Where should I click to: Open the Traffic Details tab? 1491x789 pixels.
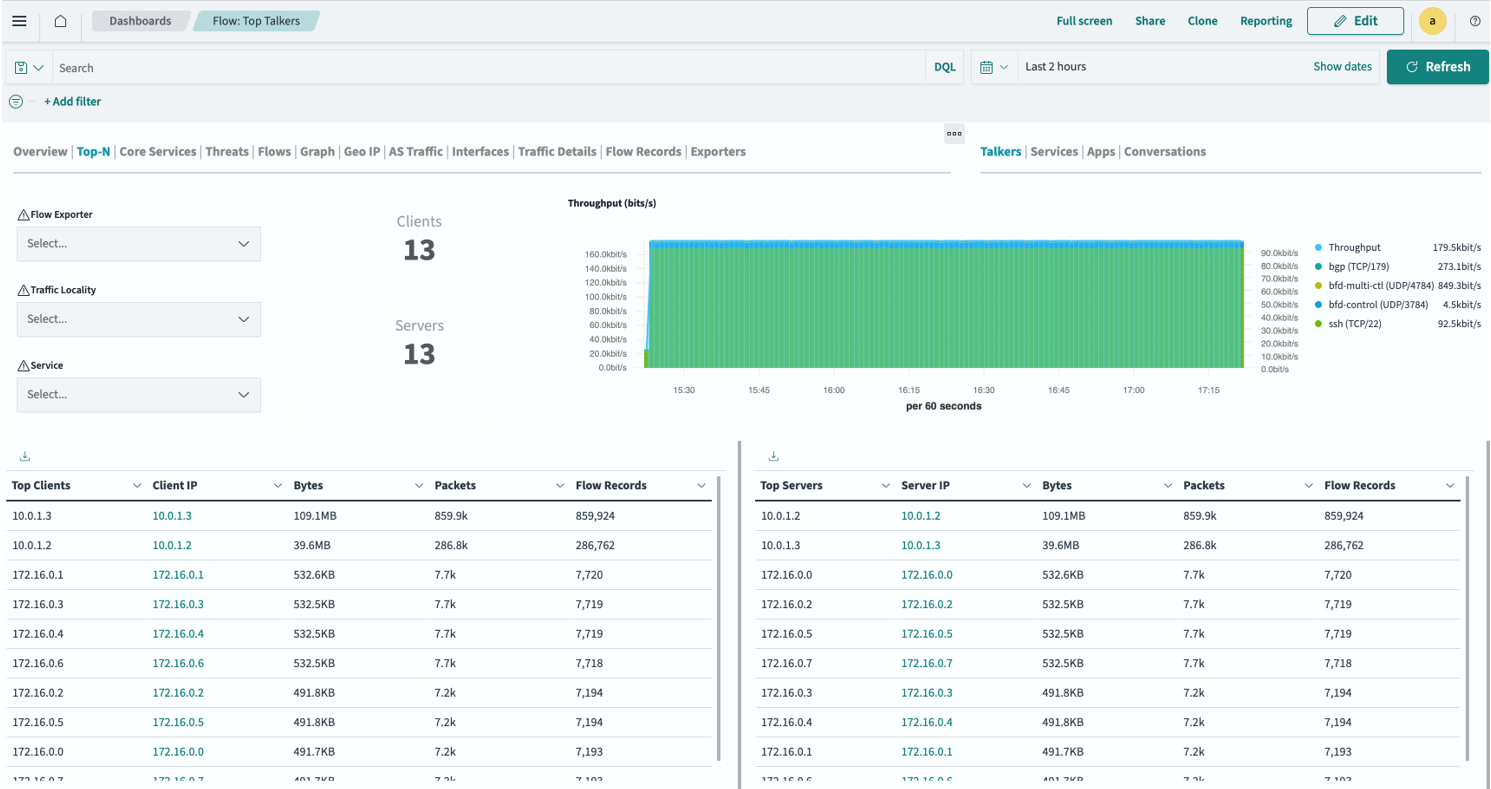(557, 152)
